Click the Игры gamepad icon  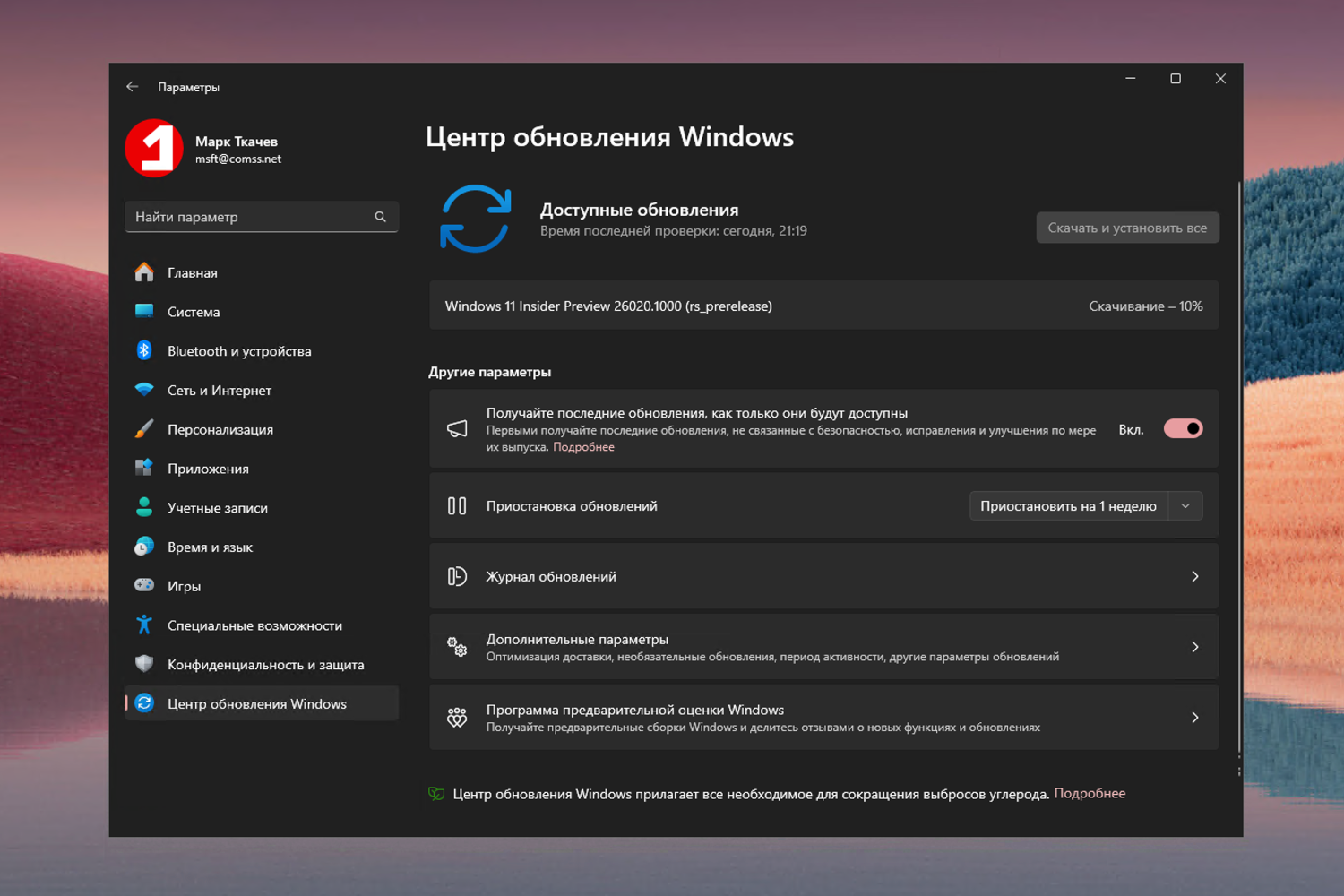[x=144, y=585]
